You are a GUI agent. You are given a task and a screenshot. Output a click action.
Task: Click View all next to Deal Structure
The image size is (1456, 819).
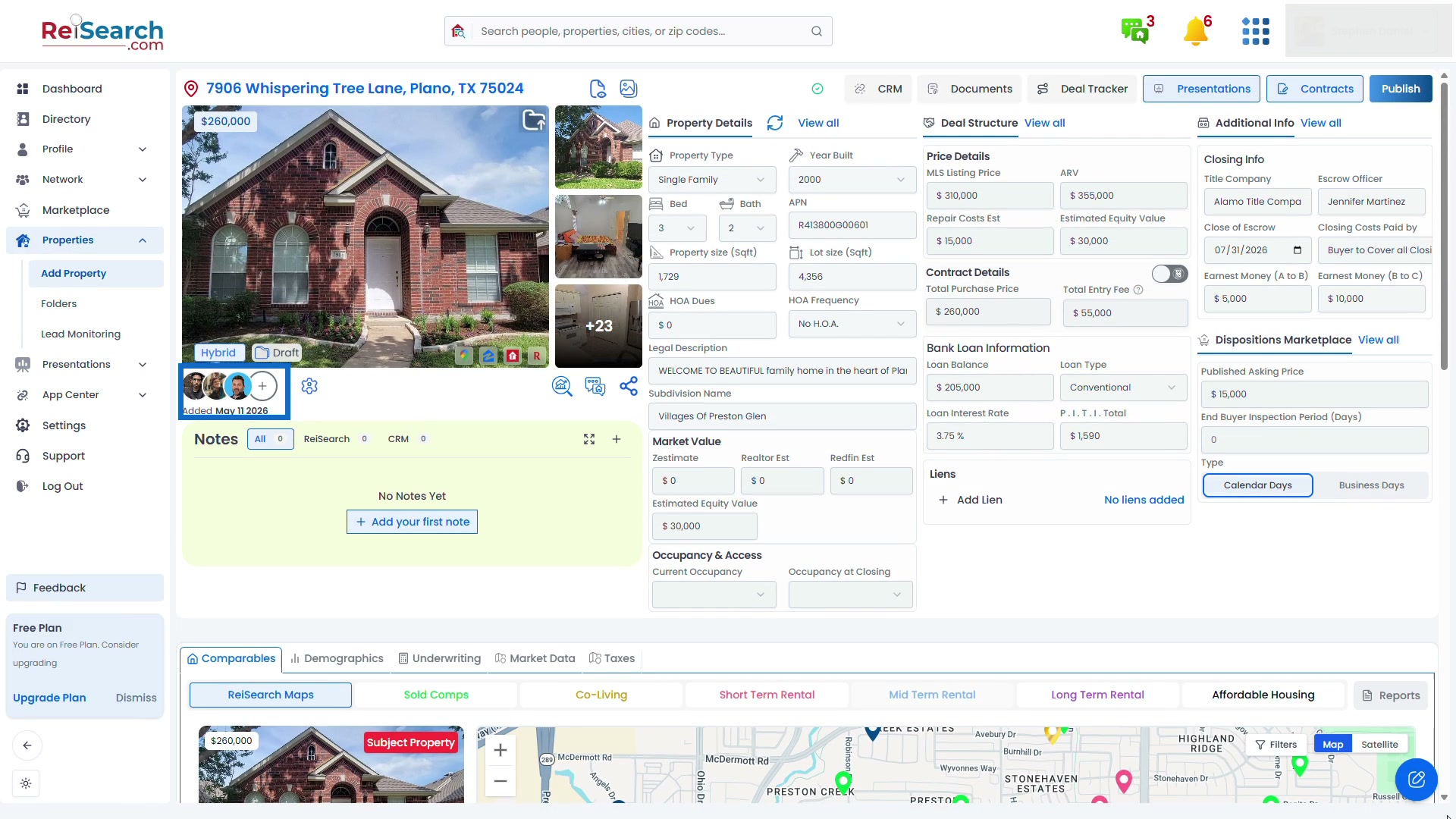(1044, 123)
